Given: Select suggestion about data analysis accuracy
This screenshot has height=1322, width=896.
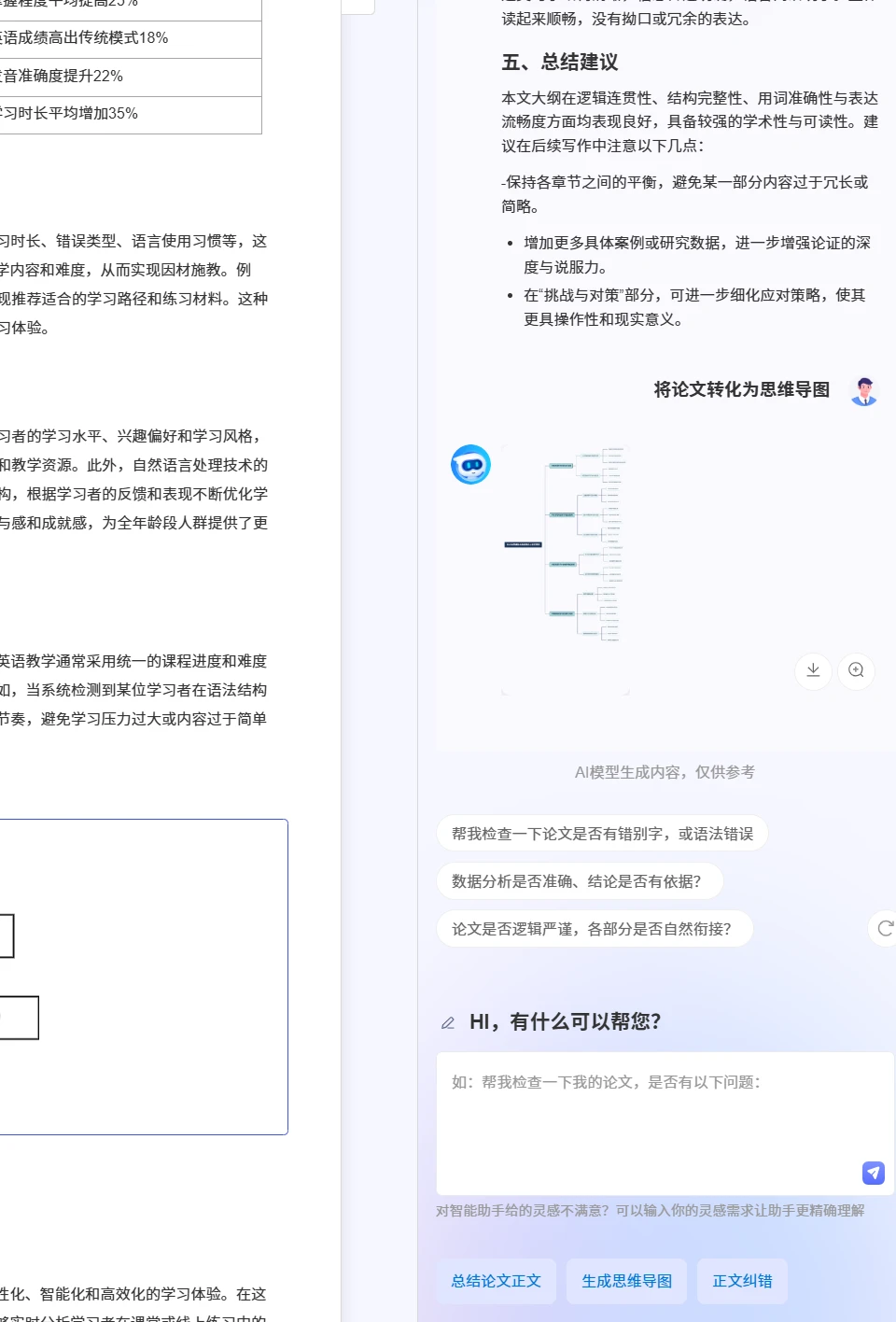Looking at the screenshot, I should click(x=580, y=880).
